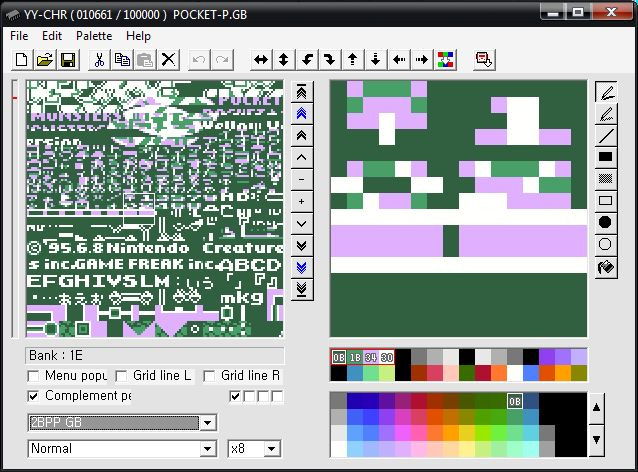Image resolution: width=638 pixels, height=472 pixels.
Task: Flip the tile horizontally
Action: point(261,60)
